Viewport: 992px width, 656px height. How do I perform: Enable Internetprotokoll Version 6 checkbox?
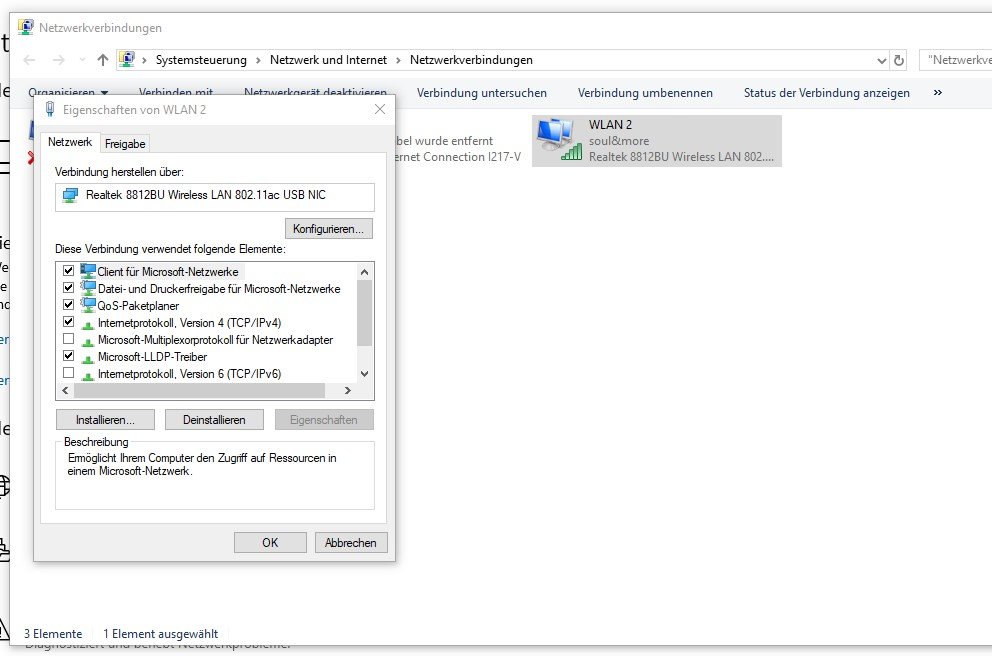coord(68,373)
